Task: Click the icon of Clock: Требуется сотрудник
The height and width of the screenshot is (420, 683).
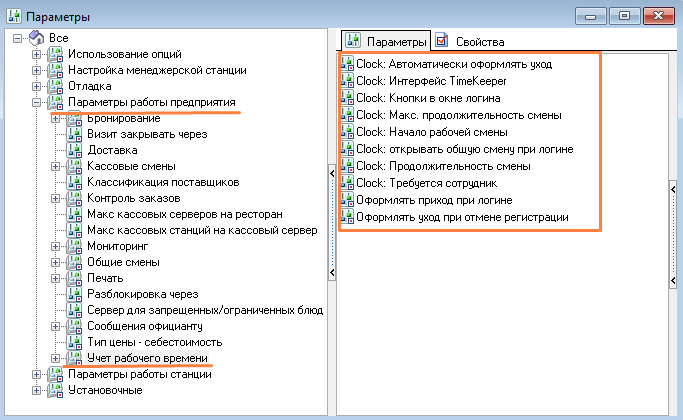Action: pos(347,183)
